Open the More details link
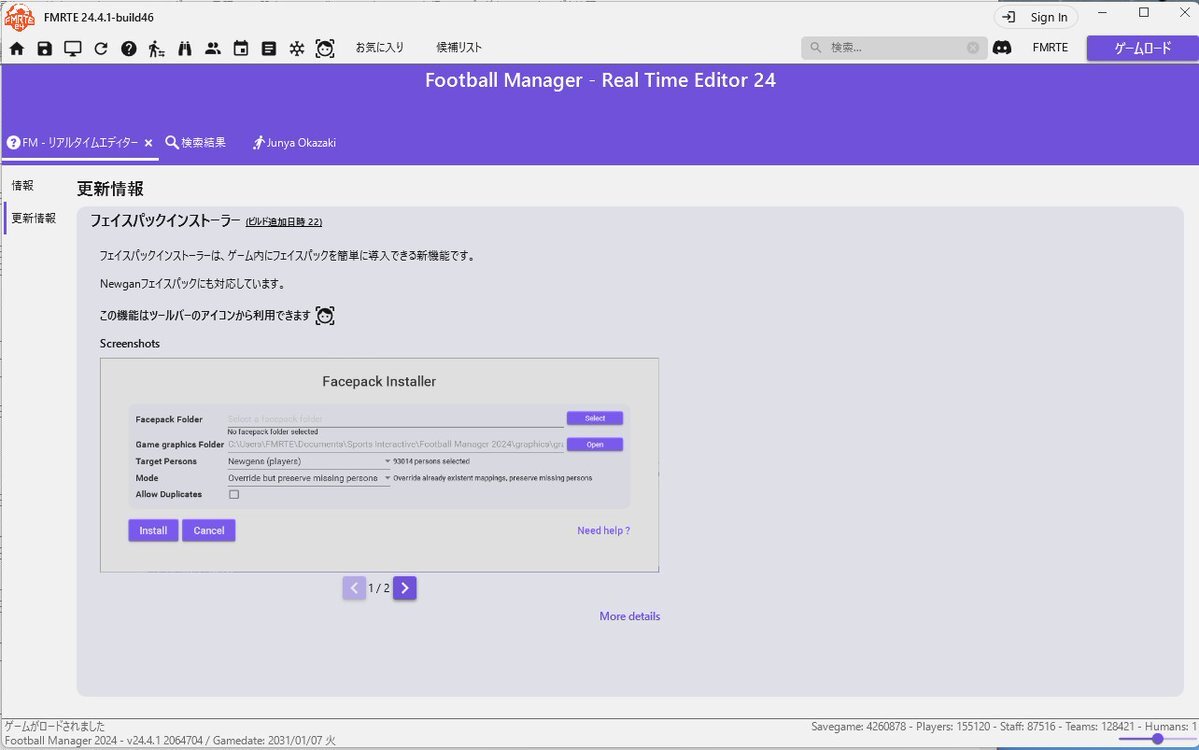Image resolution: width=1199 pixels, height=750 pixels. click(629, 616)
